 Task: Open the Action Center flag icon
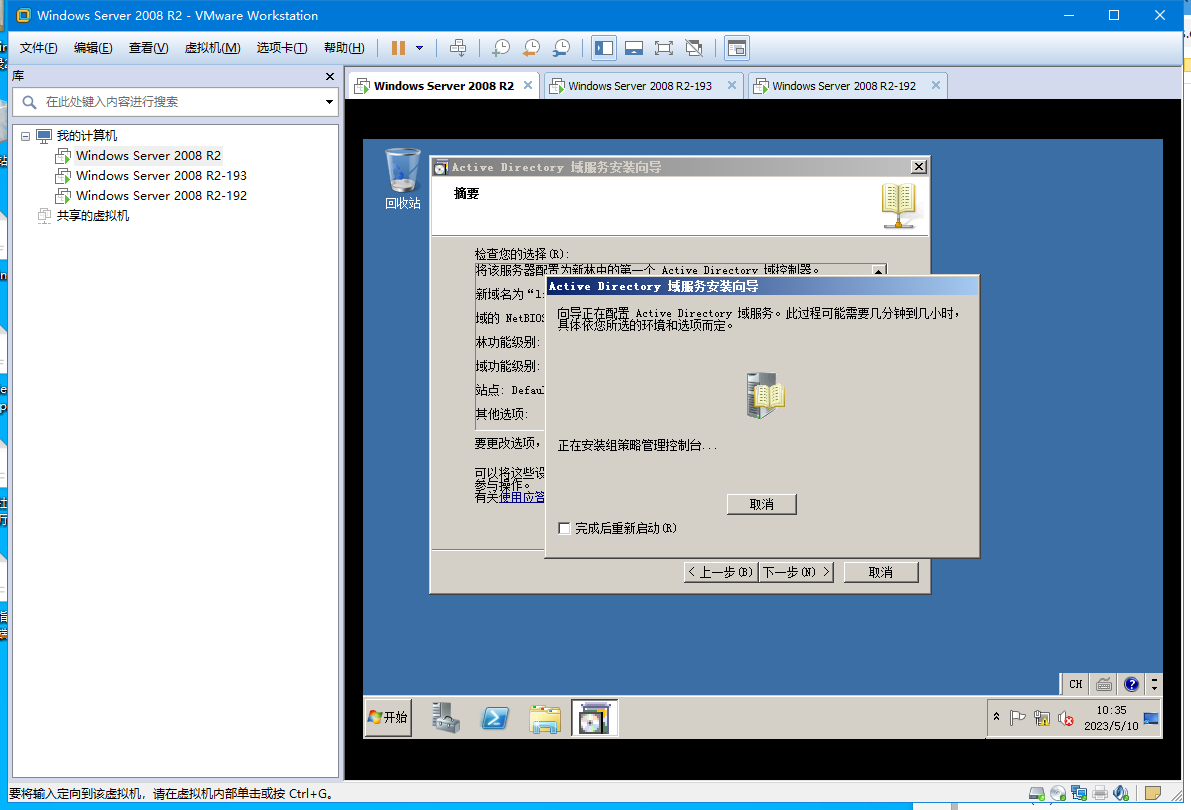pos(1018,717)
